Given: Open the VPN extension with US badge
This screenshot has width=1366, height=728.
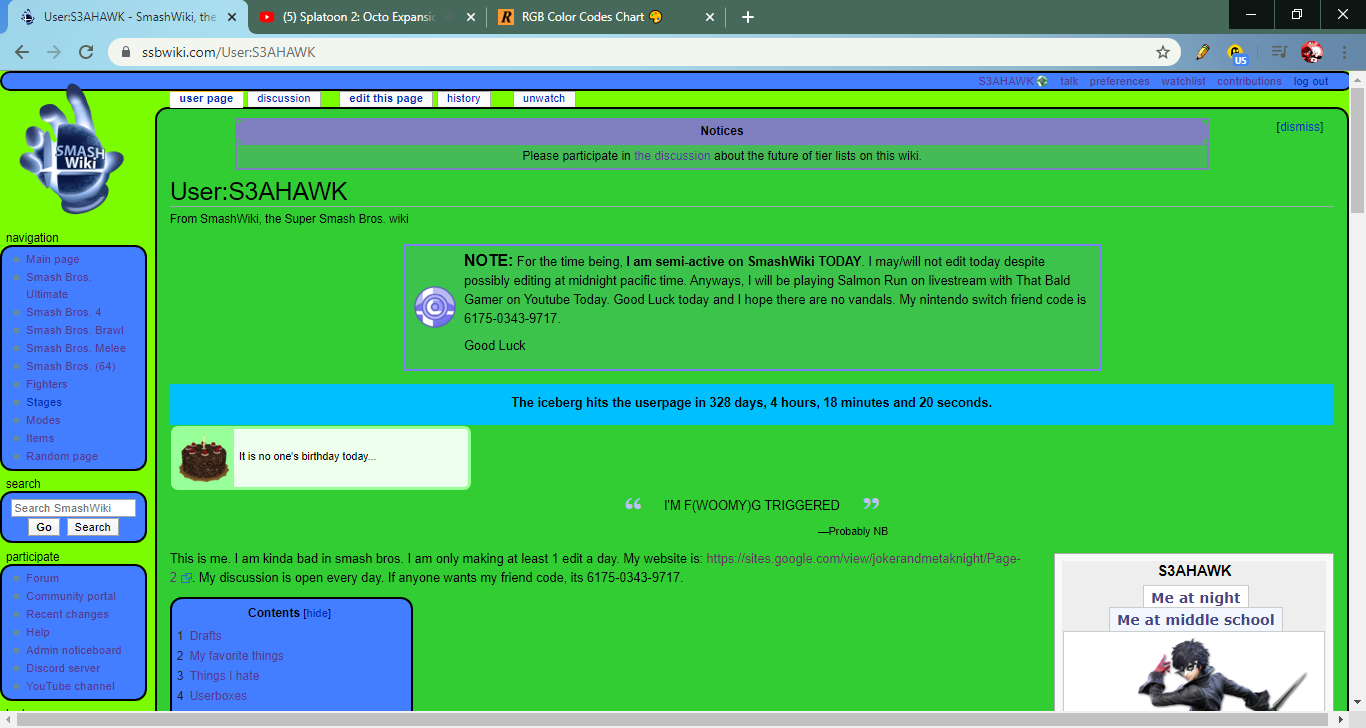Looking at the screenshot, I should (x=1237, y=53).
